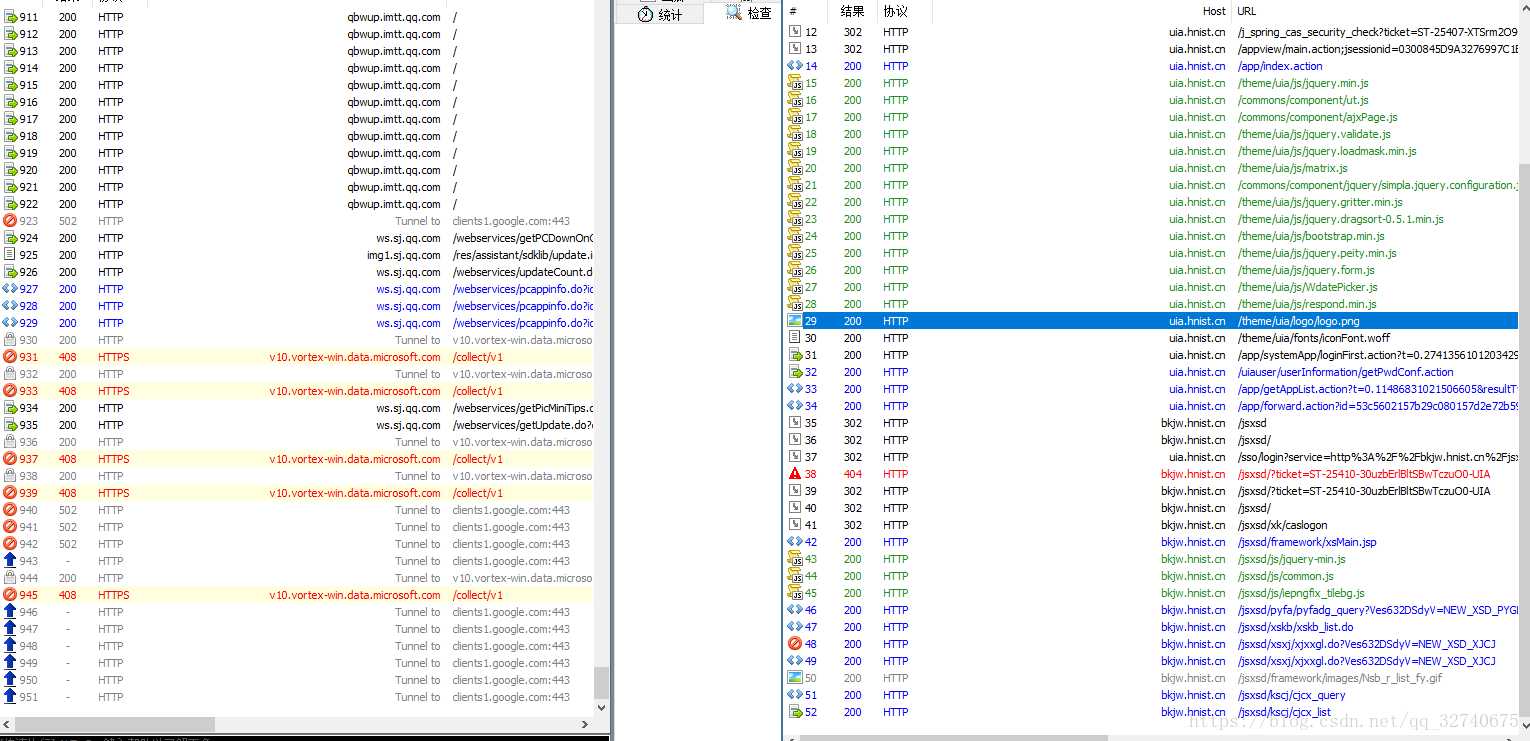Select session 924 getPCDownOn request

297,238
